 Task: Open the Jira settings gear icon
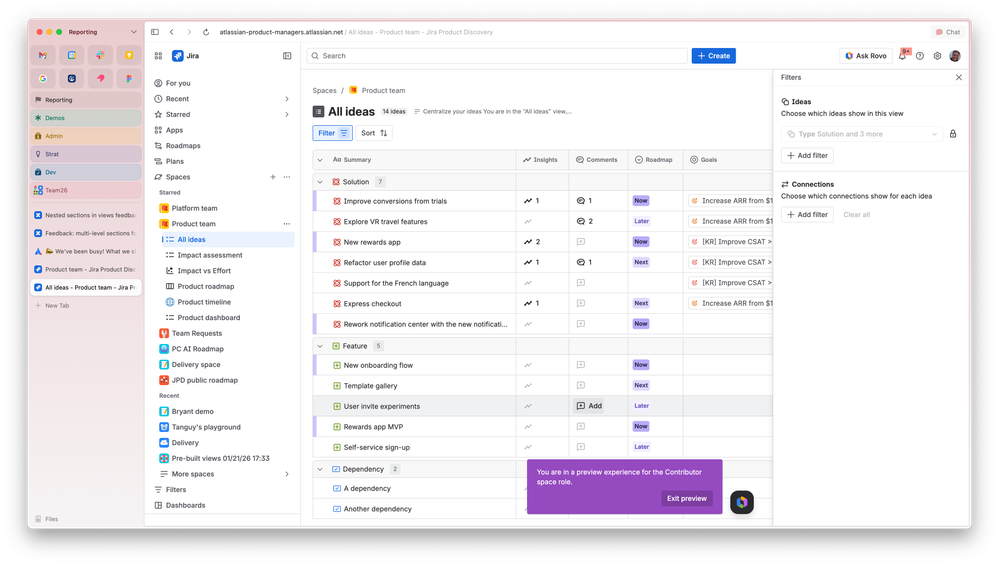(937, 56)
